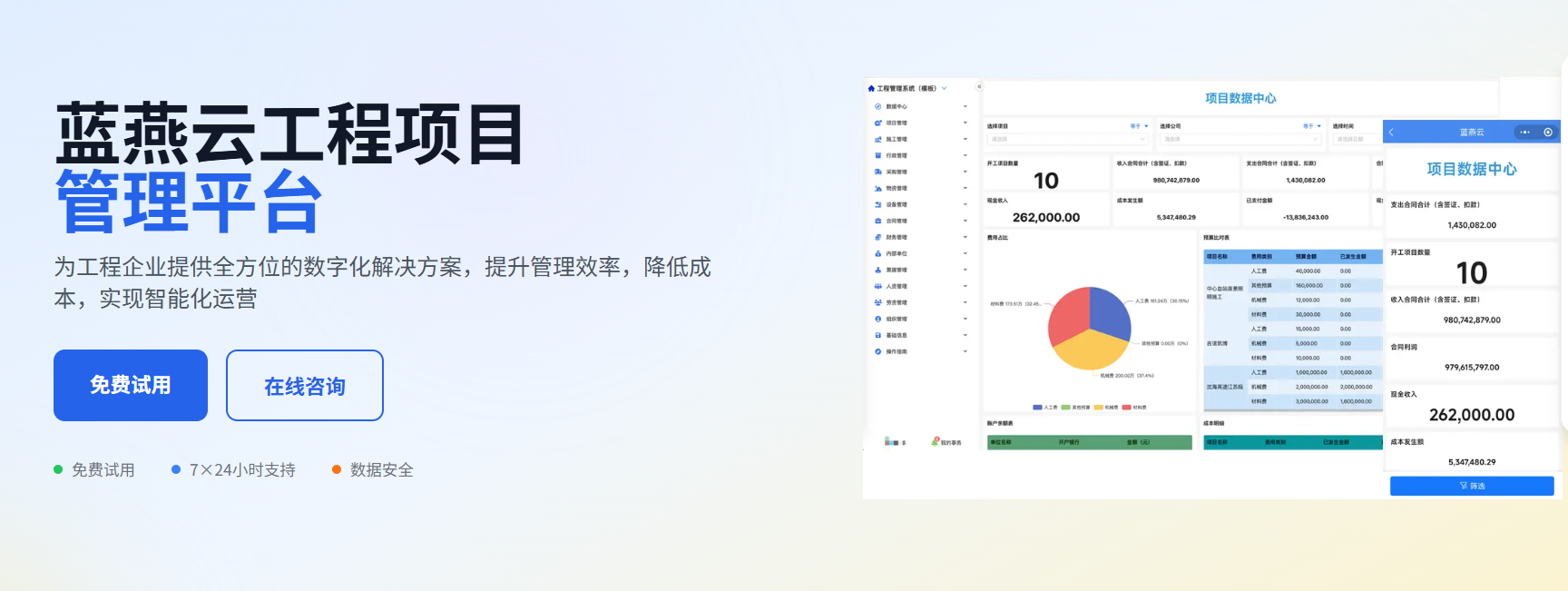Viewport: 1568px width, 591px height.
Task: Expand the 票据管理 menu chevron
Action: (x=965, y=270)
